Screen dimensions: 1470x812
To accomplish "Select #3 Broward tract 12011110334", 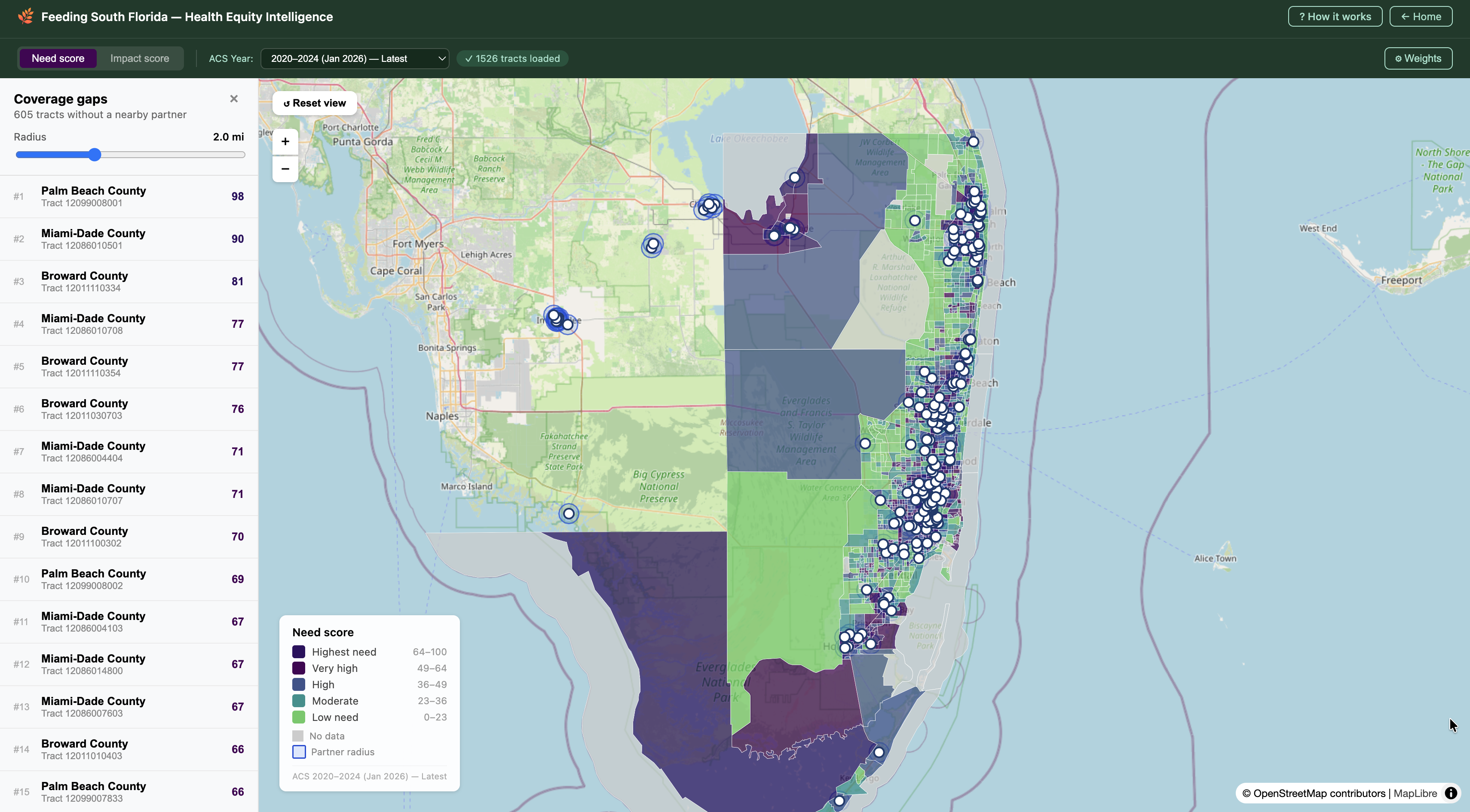I will 129,282.
